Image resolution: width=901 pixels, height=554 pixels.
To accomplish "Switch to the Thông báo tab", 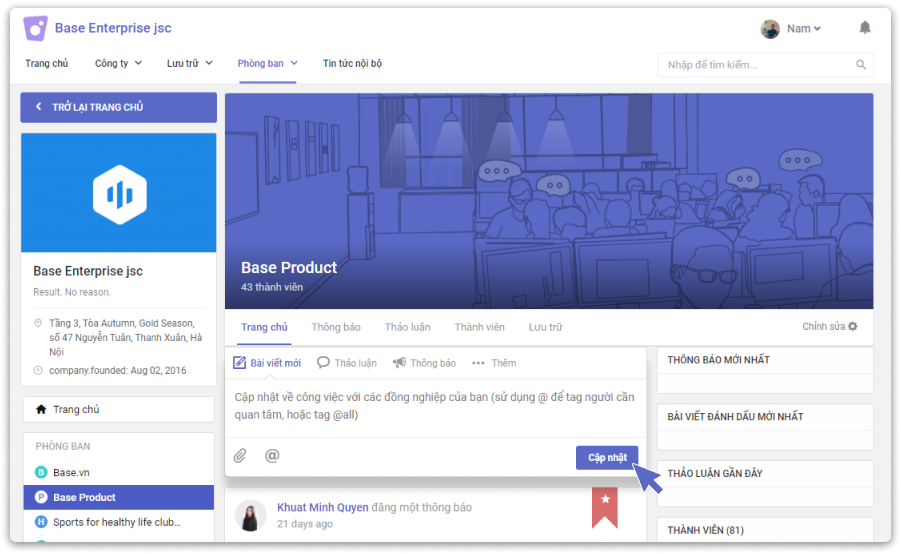I will pos(336,327).
